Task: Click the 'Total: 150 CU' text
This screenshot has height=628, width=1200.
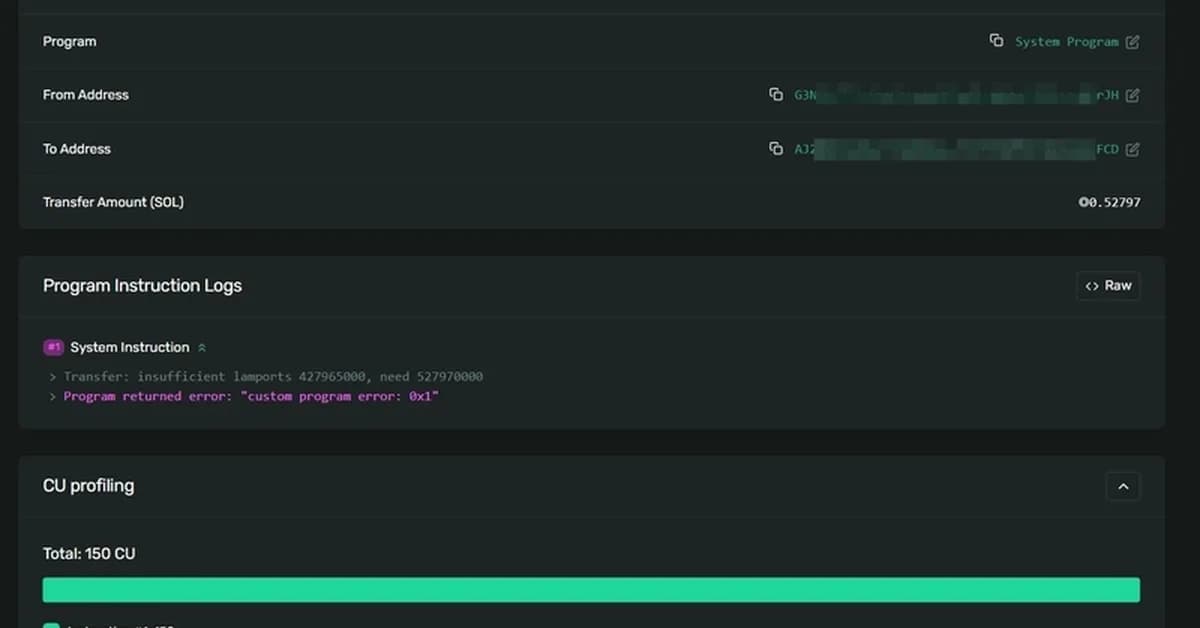Action: pos(89,554)
